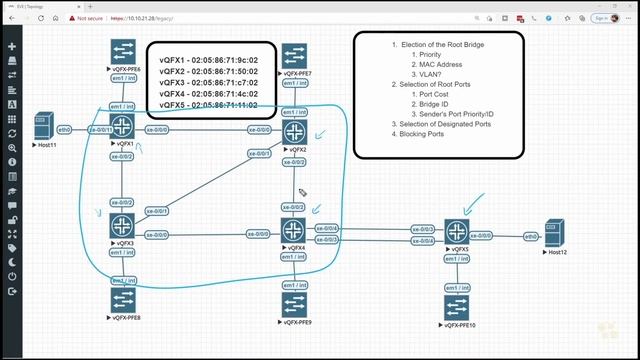
Task: Click the tag icon in sidebar
Action: 12,248
